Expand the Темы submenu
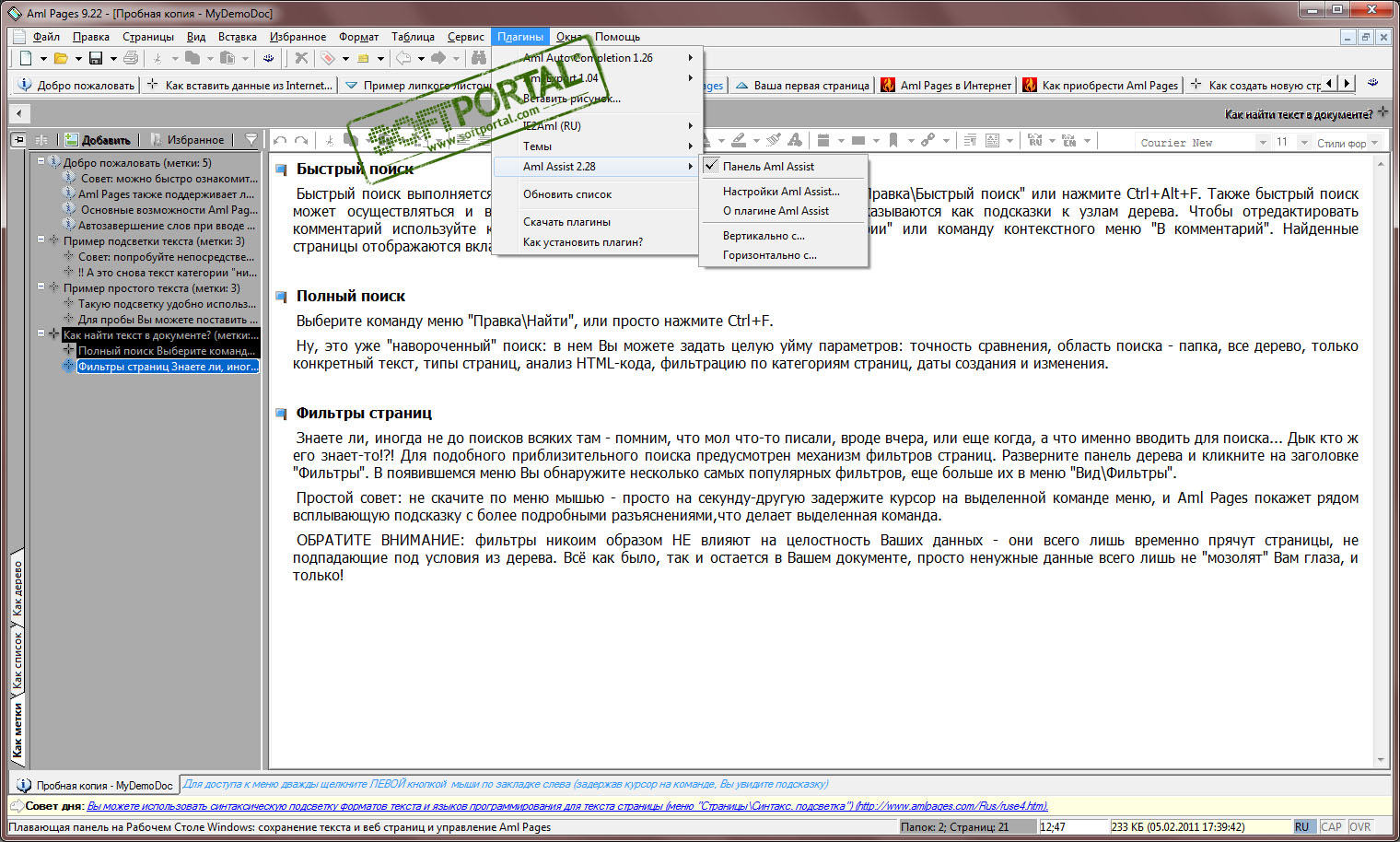This screenshot has height=842, width=1400. pyautogui.click(x=599, y=146)
